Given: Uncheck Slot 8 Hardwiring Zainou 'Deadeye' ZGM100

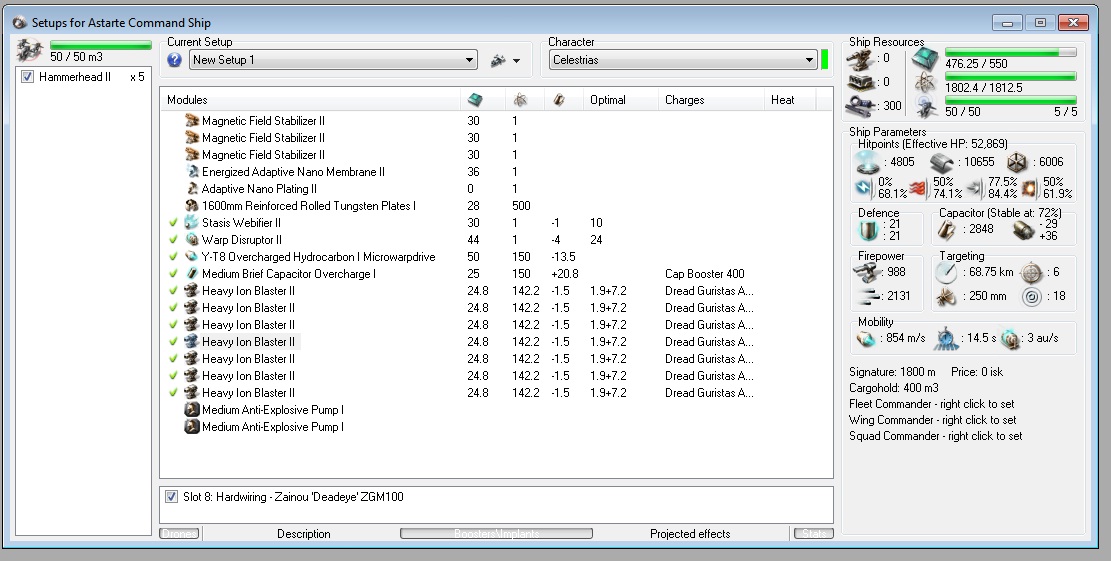Looking at the screenshot, I should (x=171, y=497).
